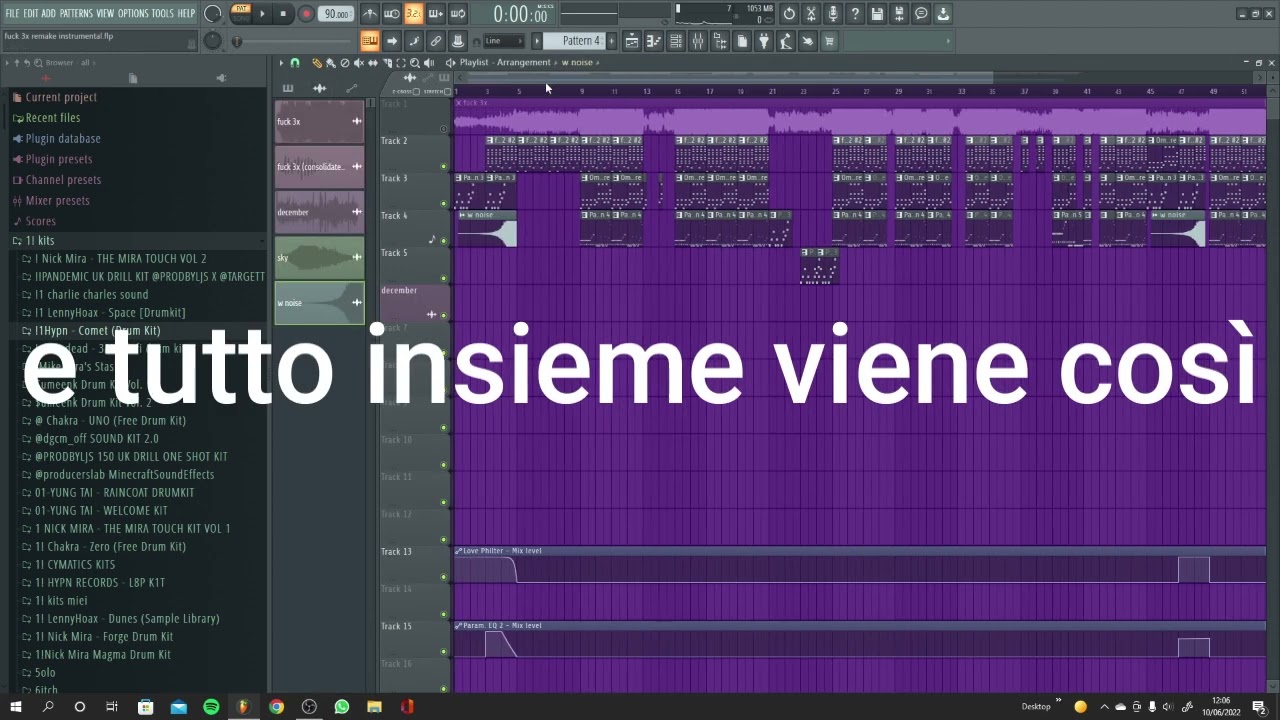The image size is (1280, 720).
Task: Open the playlist view icon
Action: pyautogui.click(x=631, y=41)
